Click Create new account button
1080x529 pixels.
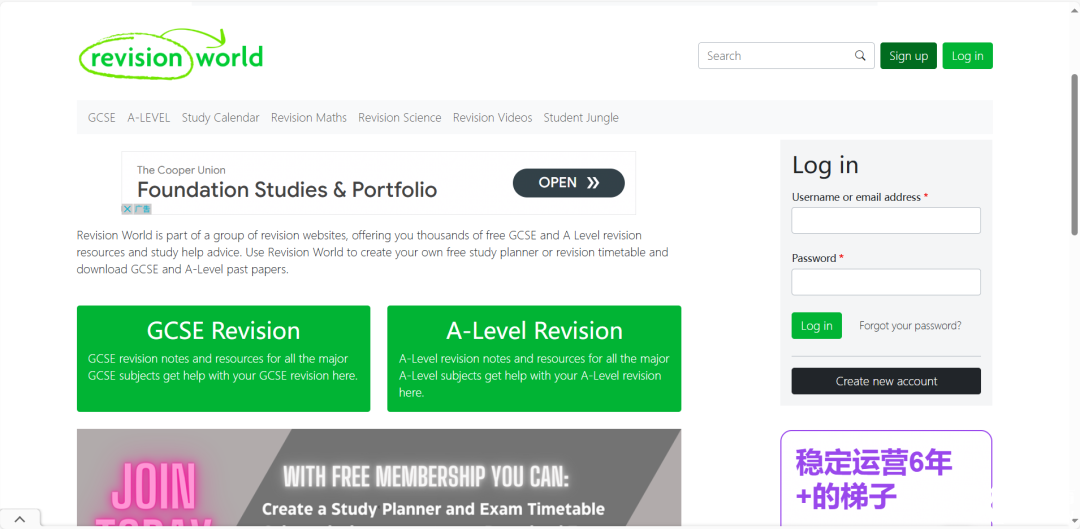point(886,381)
